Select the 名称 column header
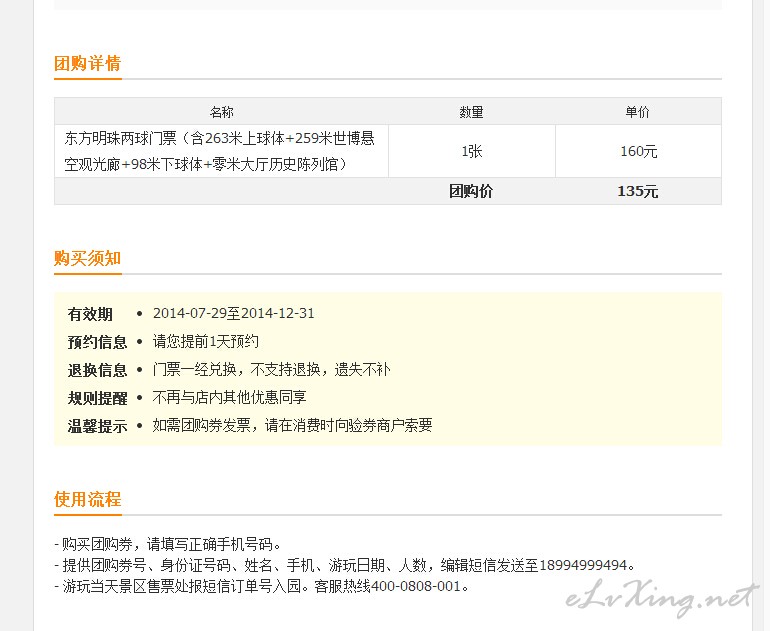The image size is (770, 631). click(x=221, y=112)
